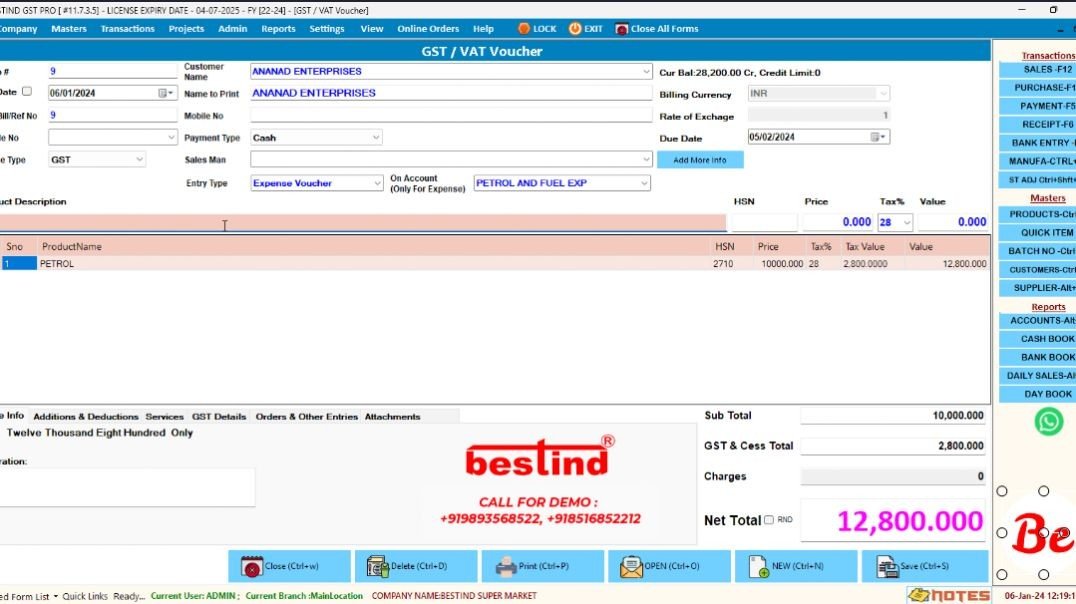Click the orange LOCK icon in the toolbar
1076x604 pixels.
tap(524, 28)
